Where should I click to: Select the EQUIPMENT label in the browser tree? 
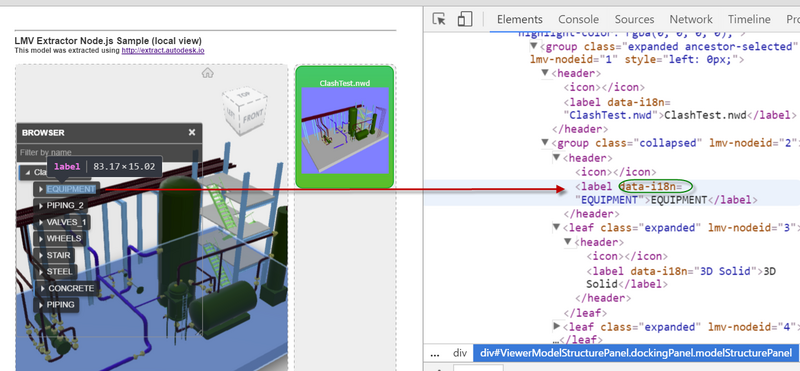[71, 189]
